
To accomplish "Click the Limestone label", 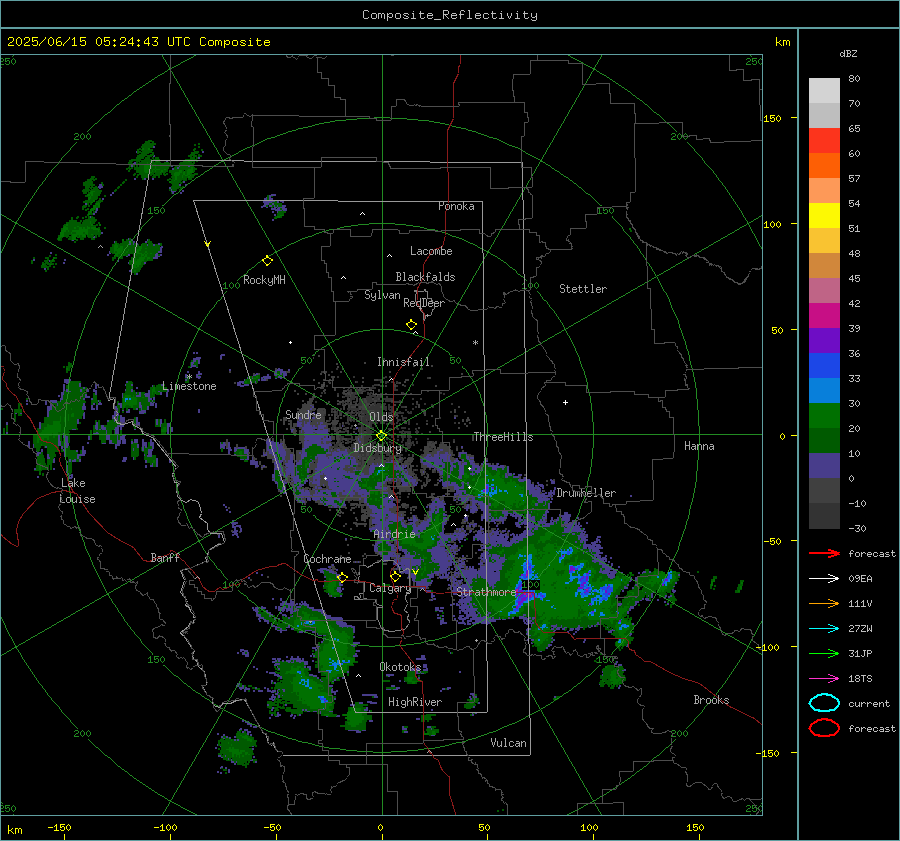I will tap(189, 386).
